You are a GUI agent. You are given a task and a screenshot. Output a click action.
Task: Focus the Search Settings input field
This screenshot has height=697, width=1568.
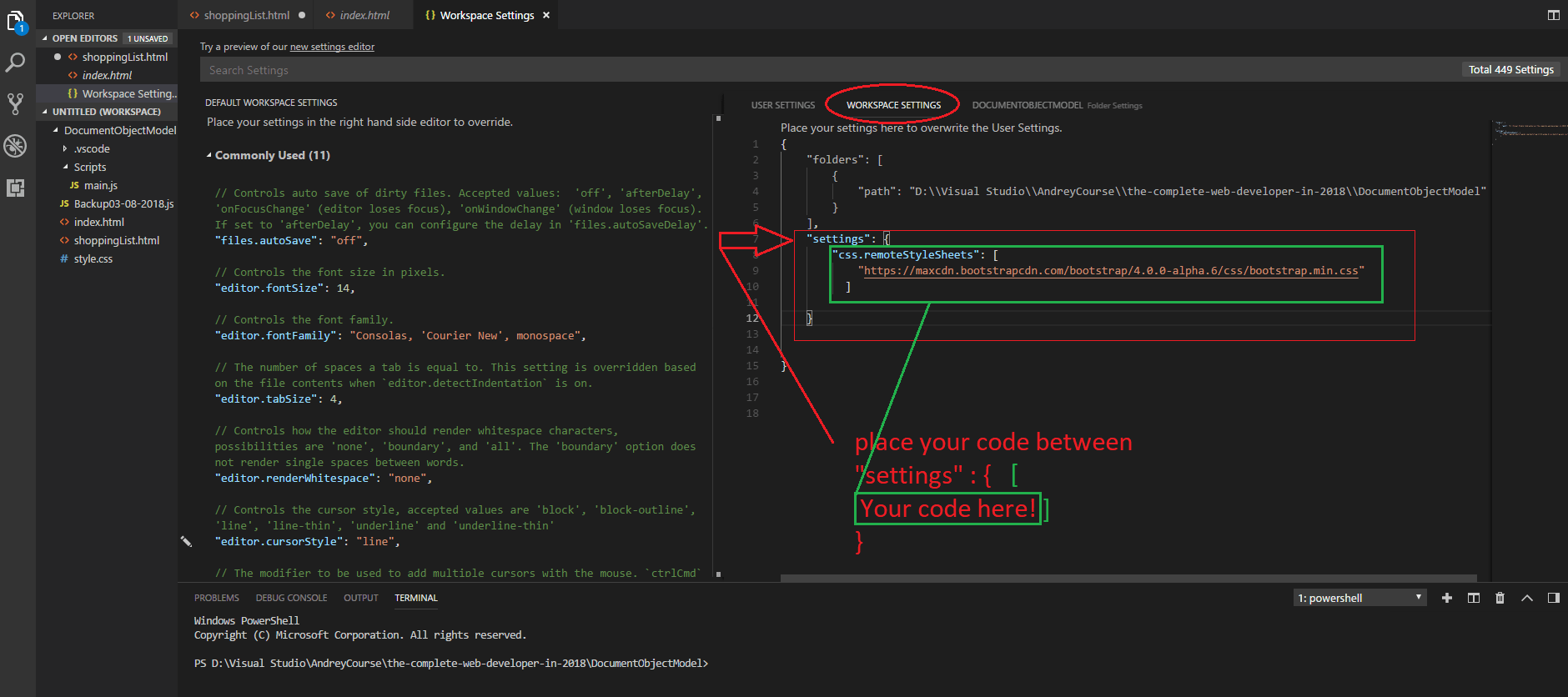[x=829, y=70]
